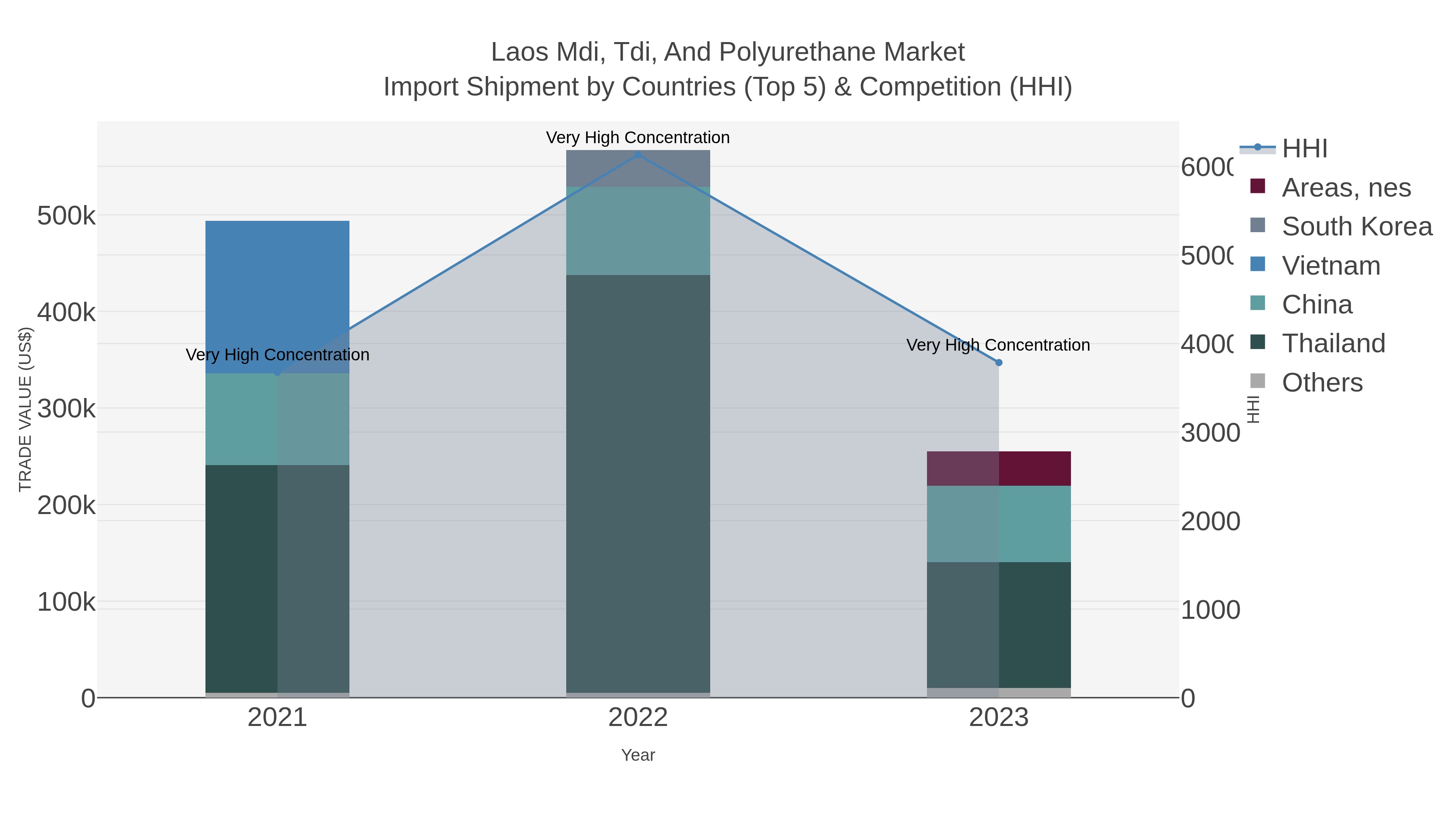Screen dimensions: 1456x819
Task: Select the 2021 HHI data point
Action: [277, 372]
